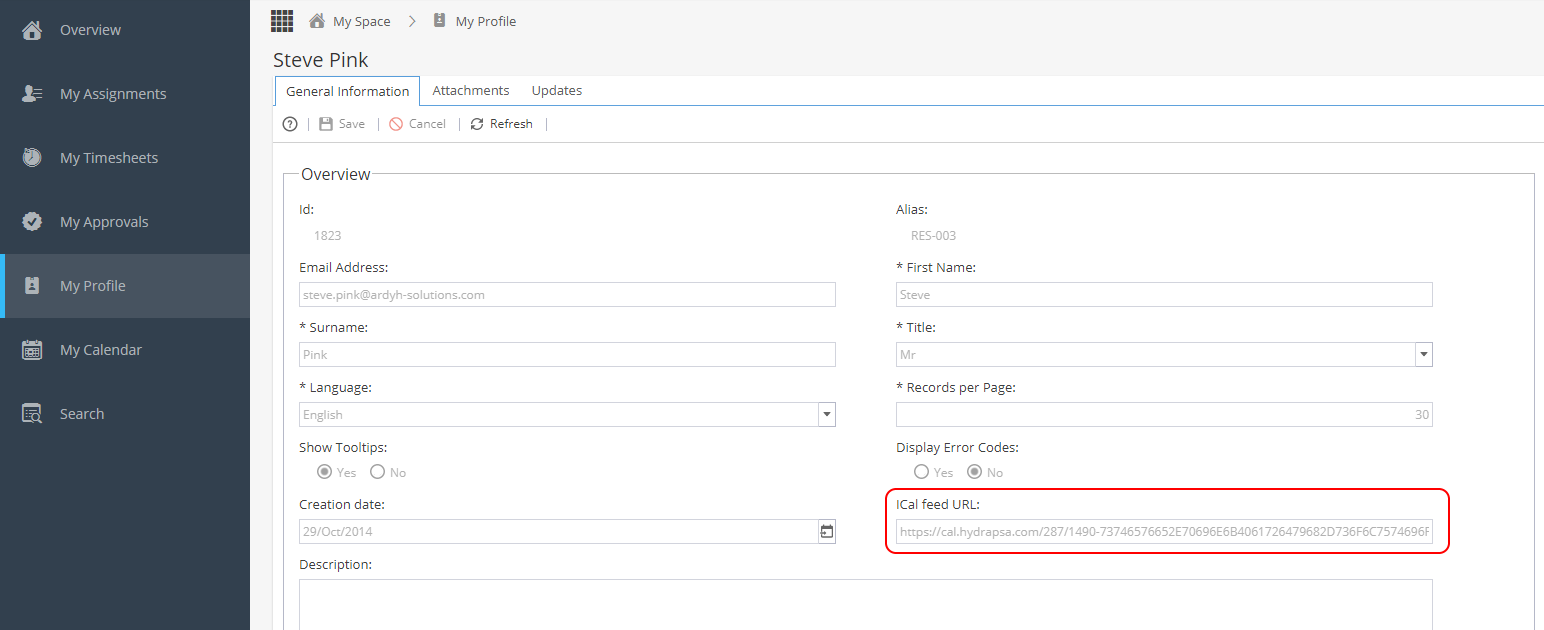Set Show Tooltips to No
Screen dimensions: 1544x630
pyautogui.click(x=376, y=471)
